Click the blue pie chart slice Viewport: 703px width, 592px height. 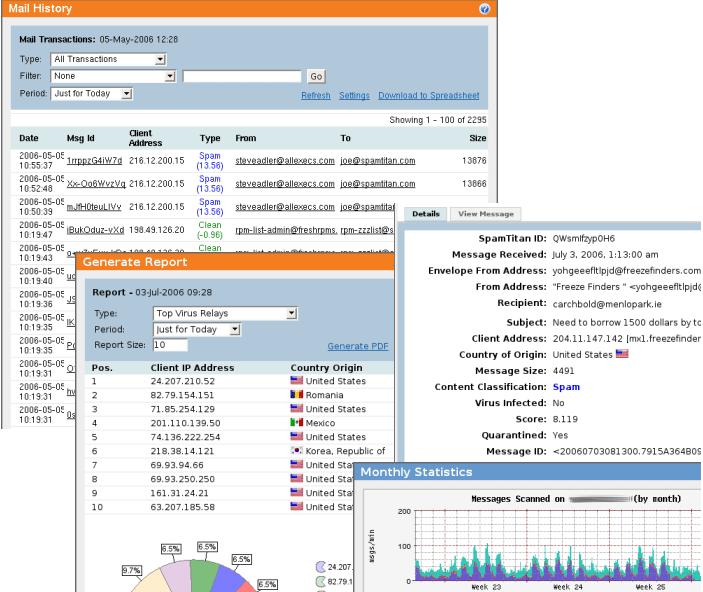click(x=228, y=580)
